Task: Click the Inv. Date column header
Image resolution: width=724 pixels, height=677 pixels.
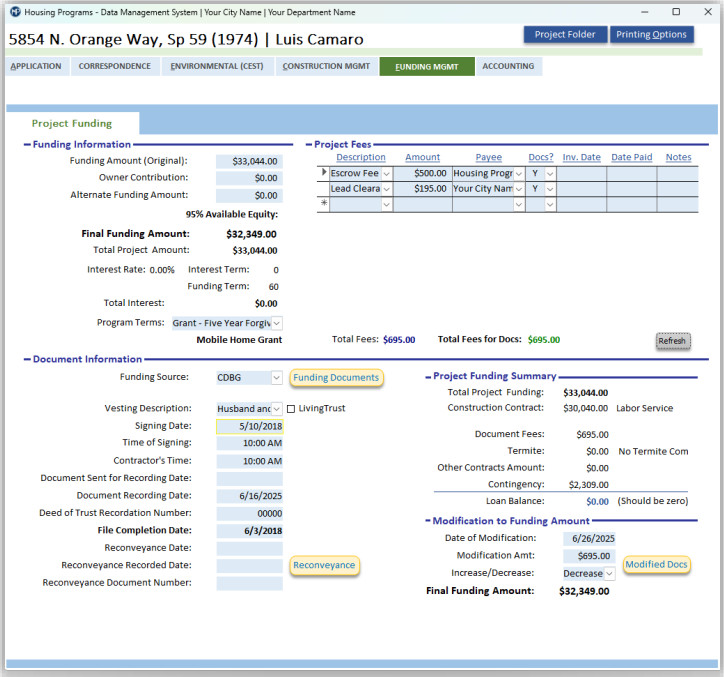Action: 581,157
